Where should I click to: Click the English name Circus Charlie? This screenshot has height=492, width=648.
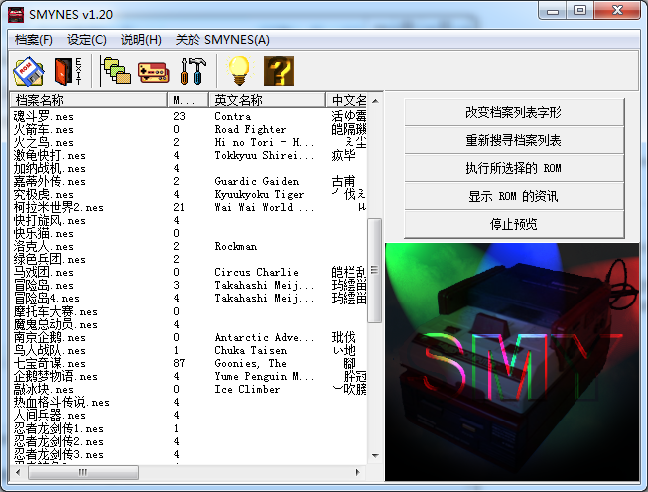point(256,272)
